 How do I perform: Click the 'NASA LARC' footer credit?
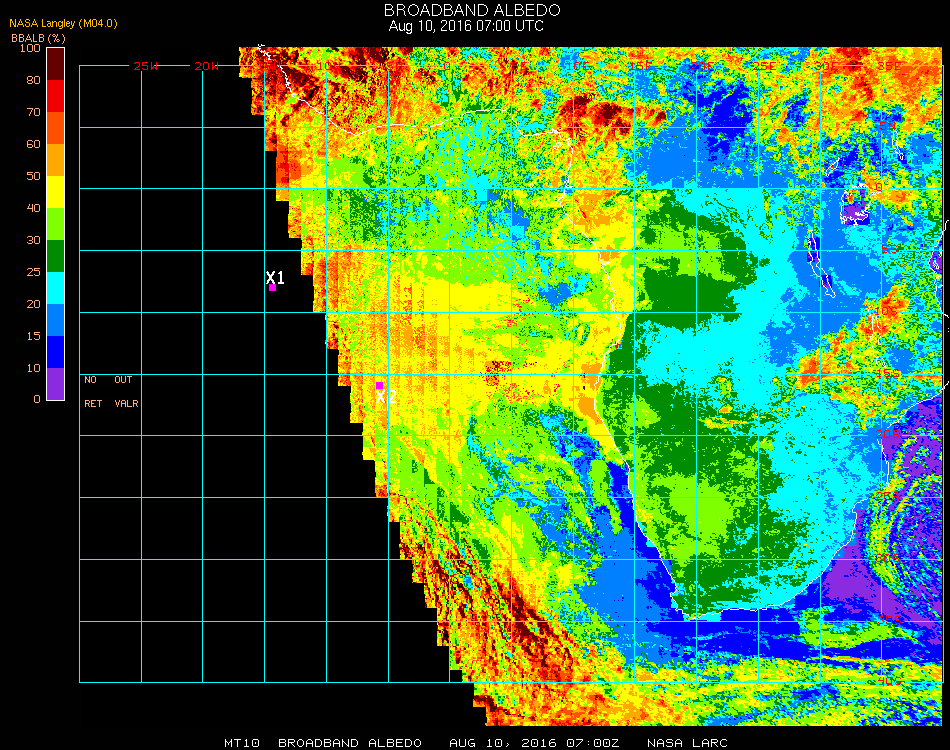click(x=687, y=743)
